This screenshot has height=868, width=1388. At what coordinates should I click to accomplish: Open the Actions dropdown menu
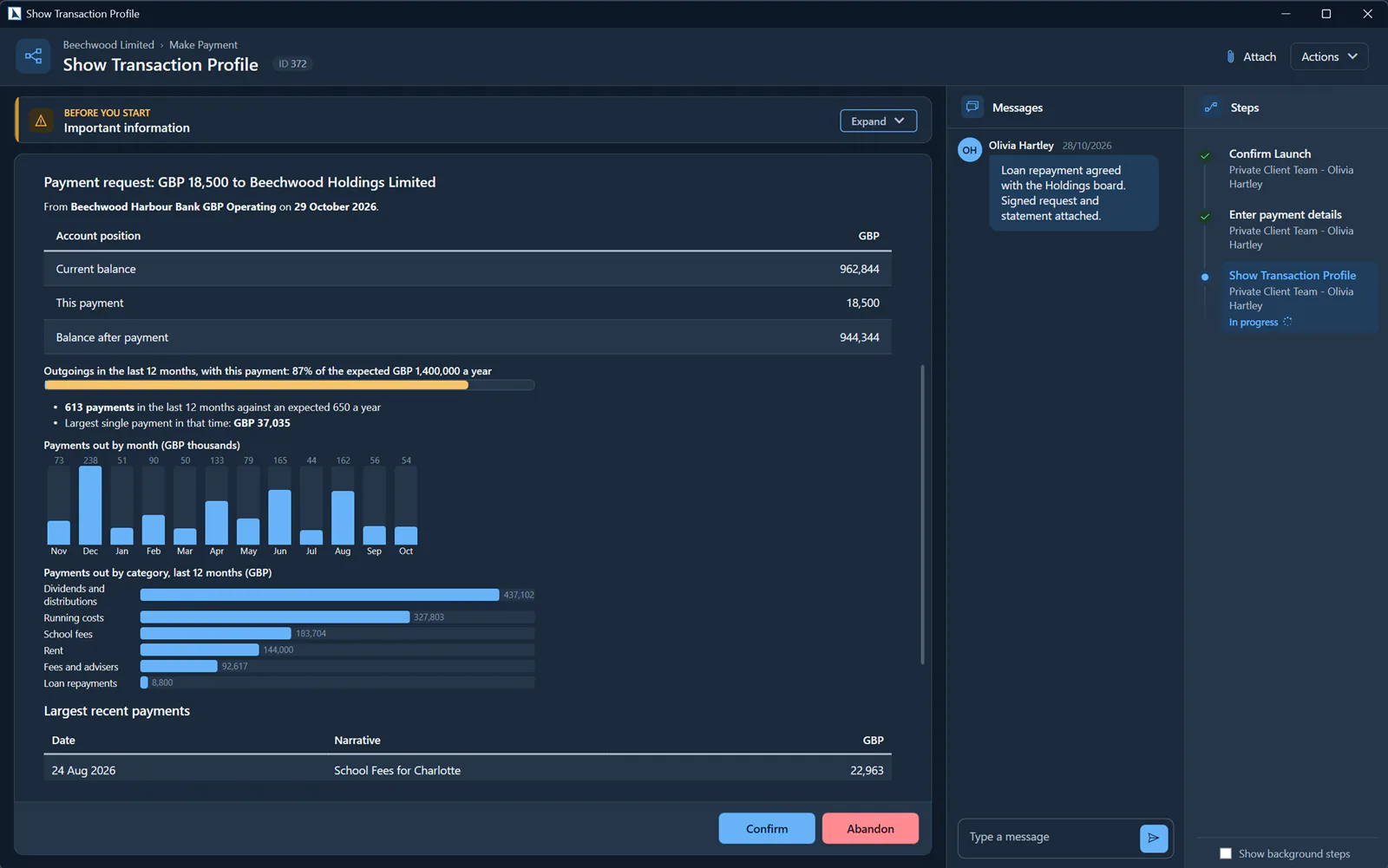click(x=1329, y=56)
